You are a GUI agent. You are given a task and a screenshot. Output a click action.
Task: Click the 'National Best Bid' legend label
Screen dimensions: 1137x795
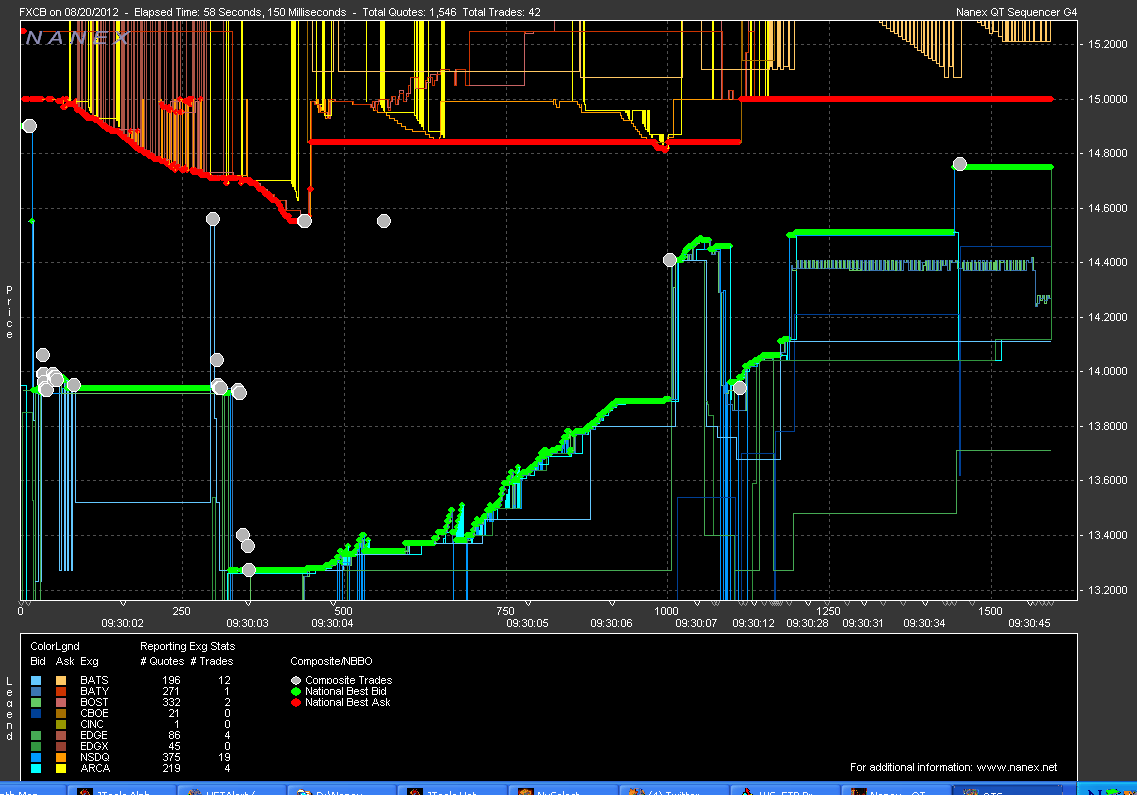tap(346, 691)
